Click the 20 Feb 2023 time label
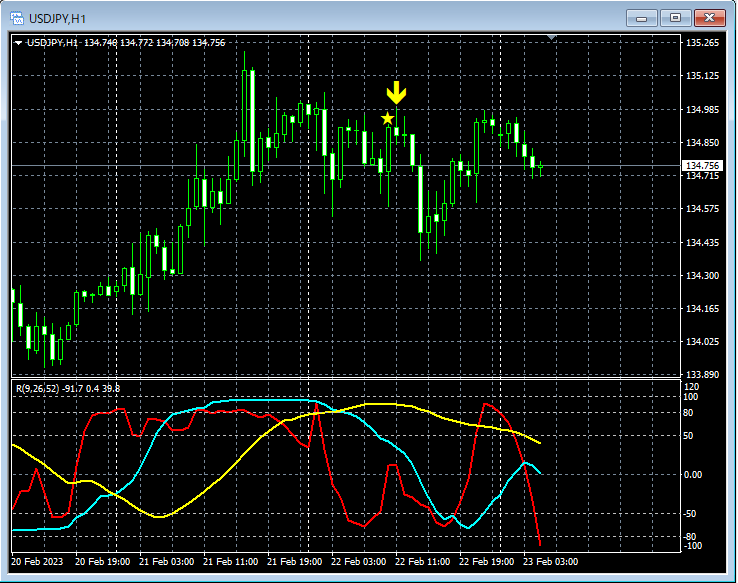This screenshot has width=738, height=583. click(37, 562)
